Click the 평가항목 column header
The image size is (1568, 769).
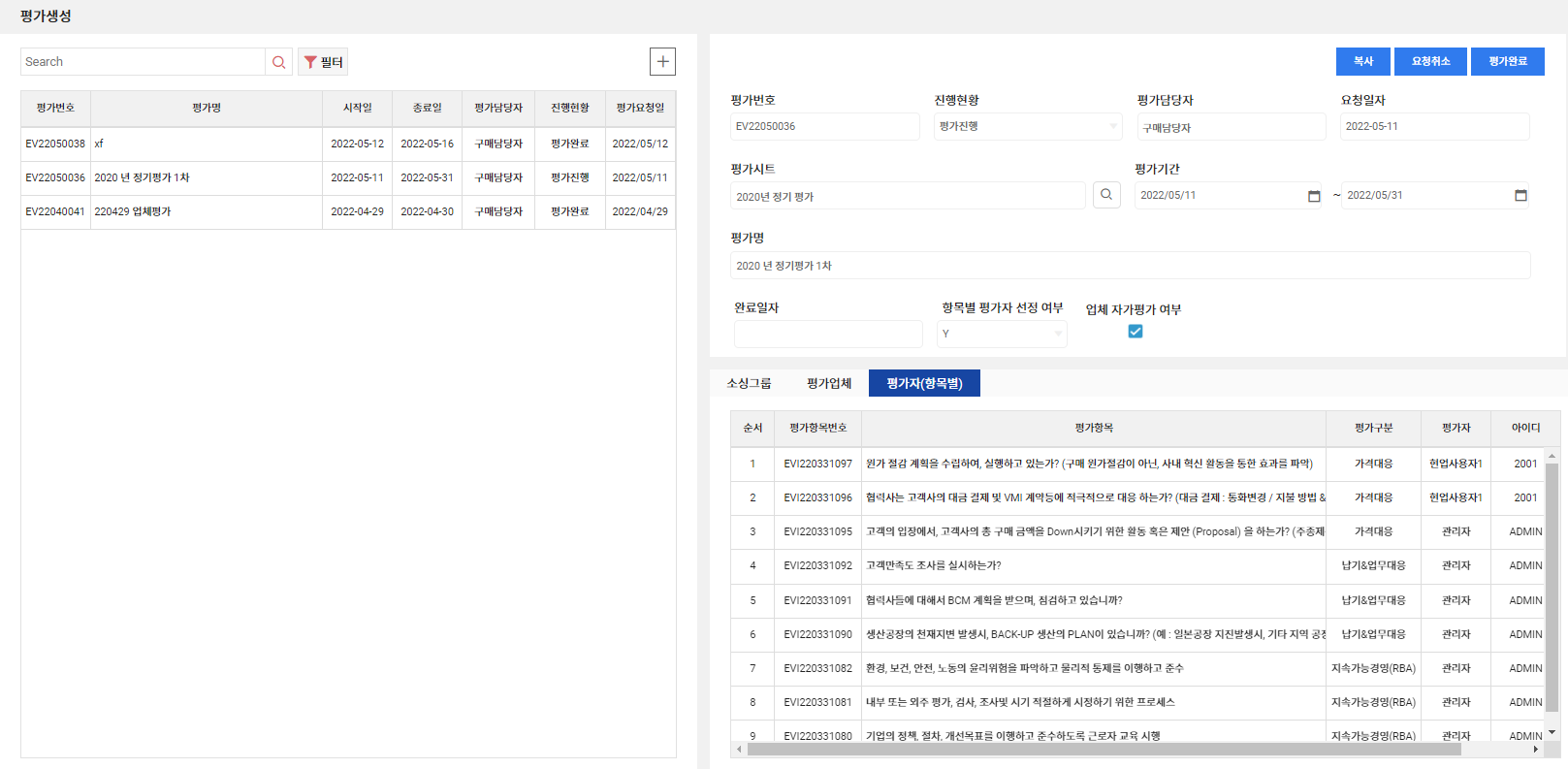pos(1094,428)
